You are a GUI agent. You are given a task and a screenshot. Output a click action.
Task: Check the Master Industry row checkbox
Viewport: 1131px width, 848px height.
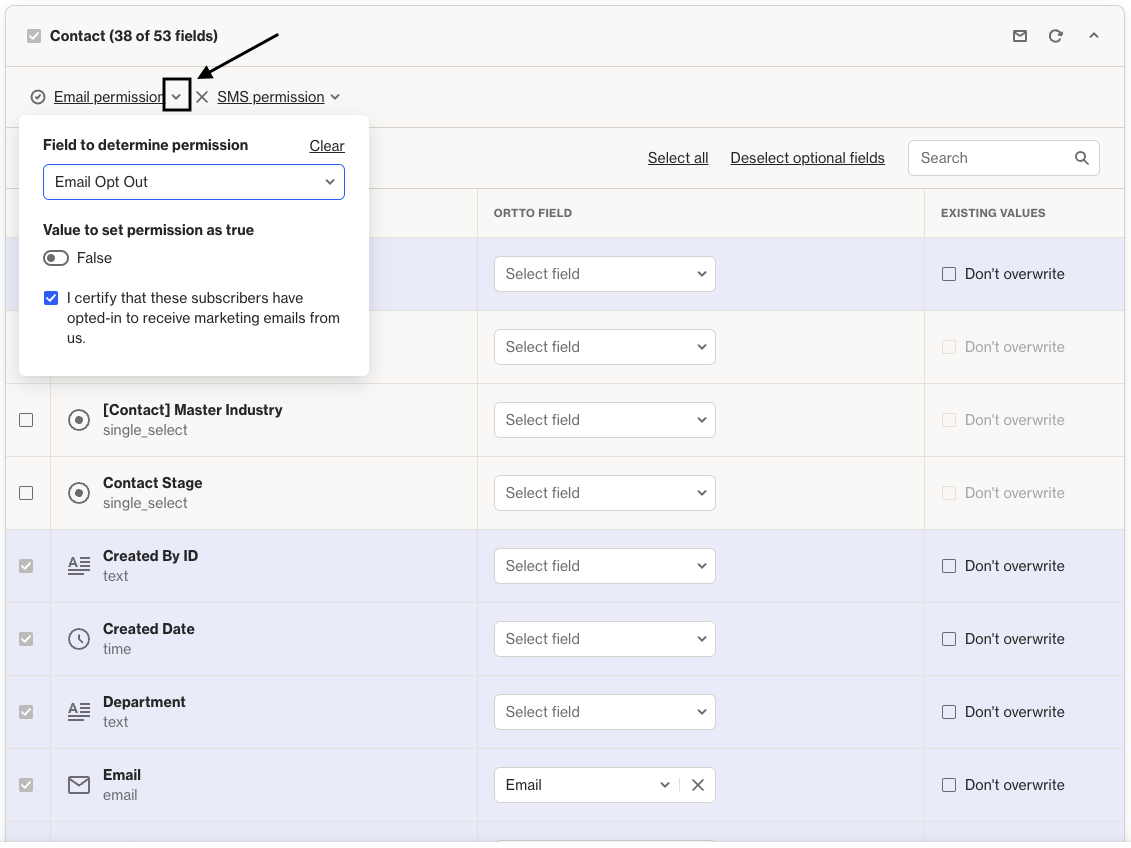[26, 420]
